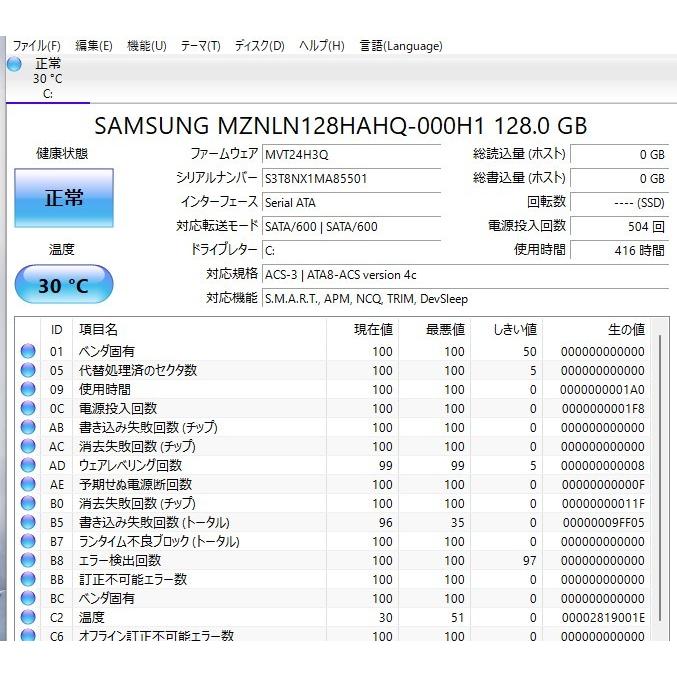Click the status icon for row BB
Viewport: 677px width, 677px height.
tap(28, 579)
